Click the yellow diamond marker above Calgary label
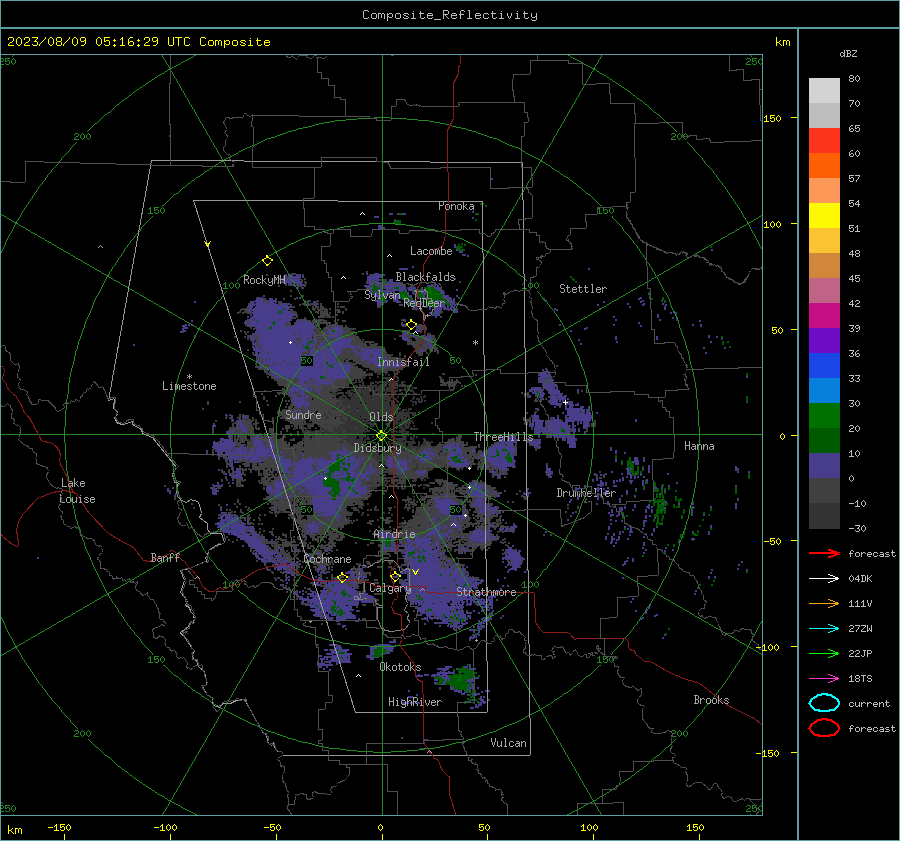900x841 pixels. (395, 576)
